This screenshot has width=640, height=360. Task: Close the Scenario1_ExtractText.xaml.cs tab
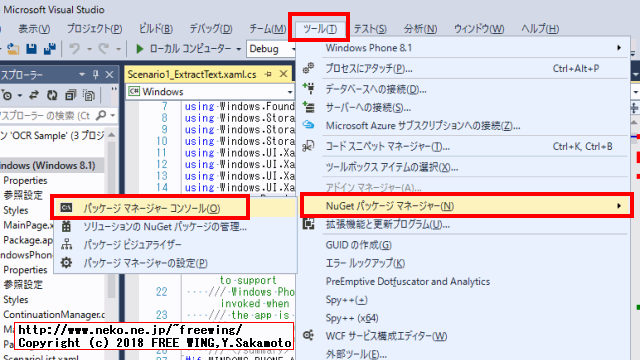[284, 74]
